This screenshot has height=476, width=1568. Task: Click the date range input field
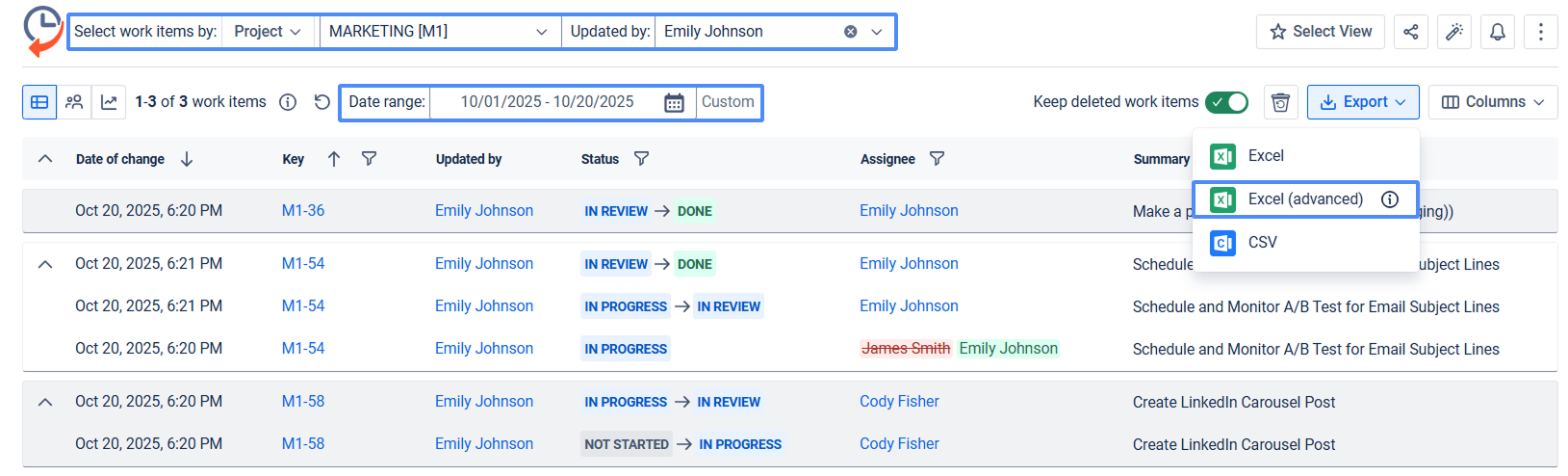[x=547, y=102]
